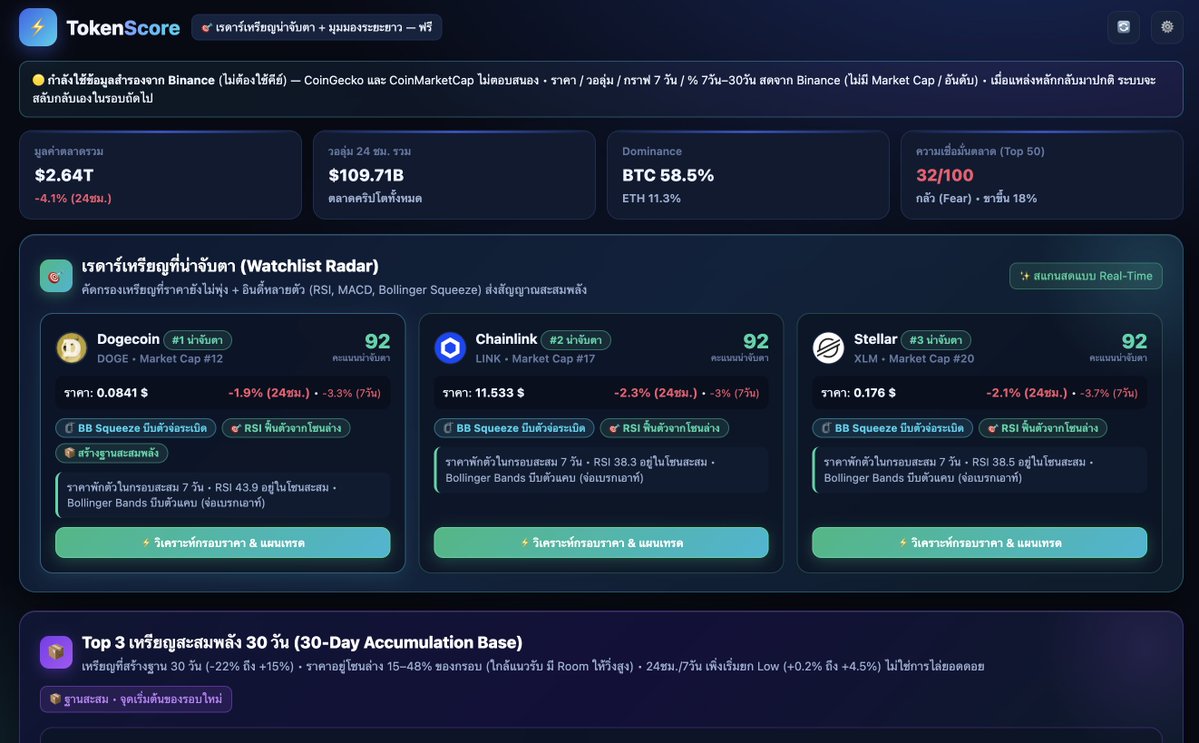Click the สแกนสดแบบ Real-Time button
Screen dimensions: 1199x743
[1086, 276]
